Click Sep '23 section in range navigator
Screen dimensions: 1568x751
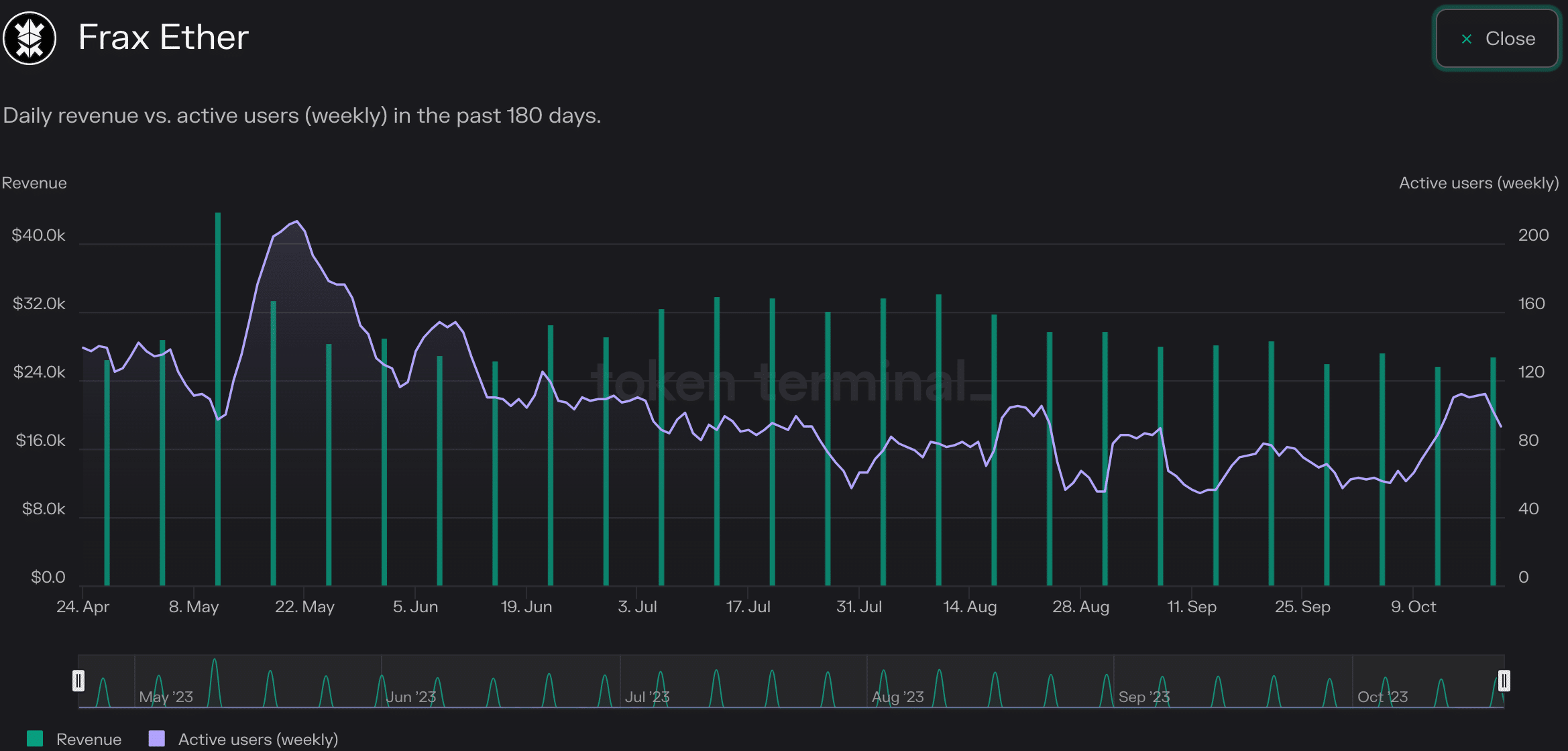[1144, 697]
